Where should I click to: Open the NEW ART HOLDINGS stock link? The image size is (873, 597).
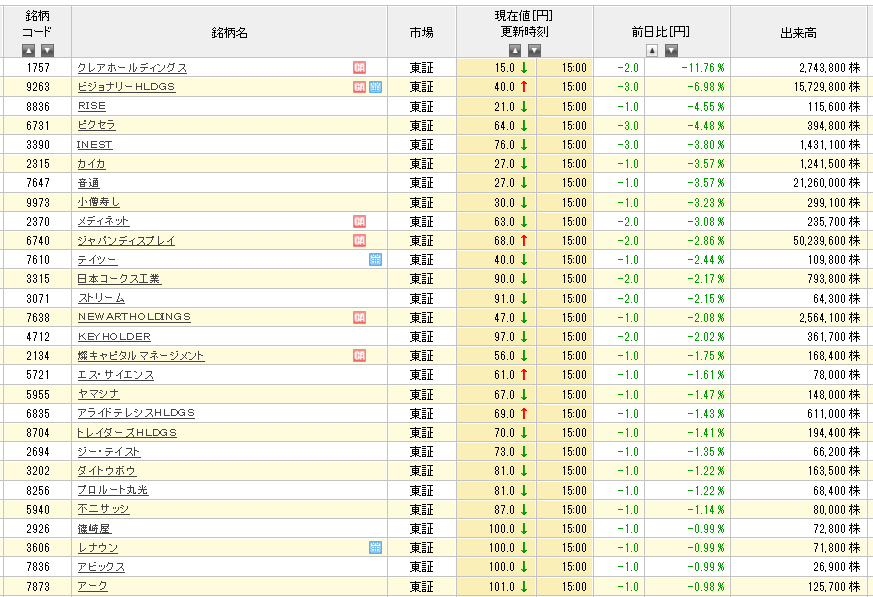click(x=134, y=316)
